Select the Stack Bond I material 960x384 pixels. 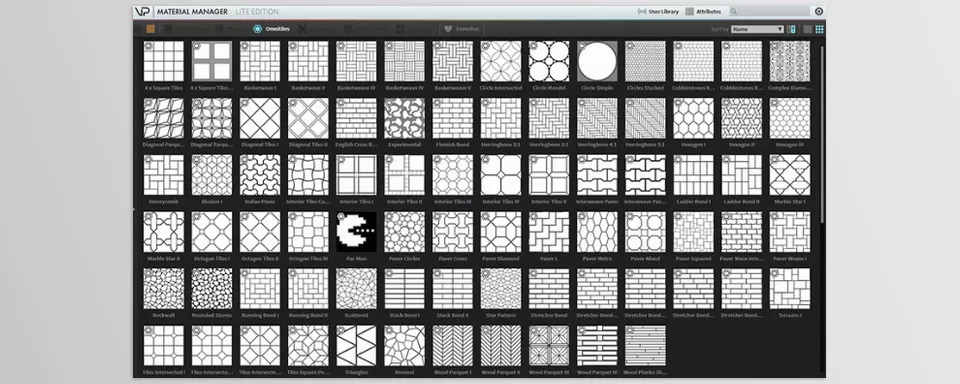(x=404, y=288)
